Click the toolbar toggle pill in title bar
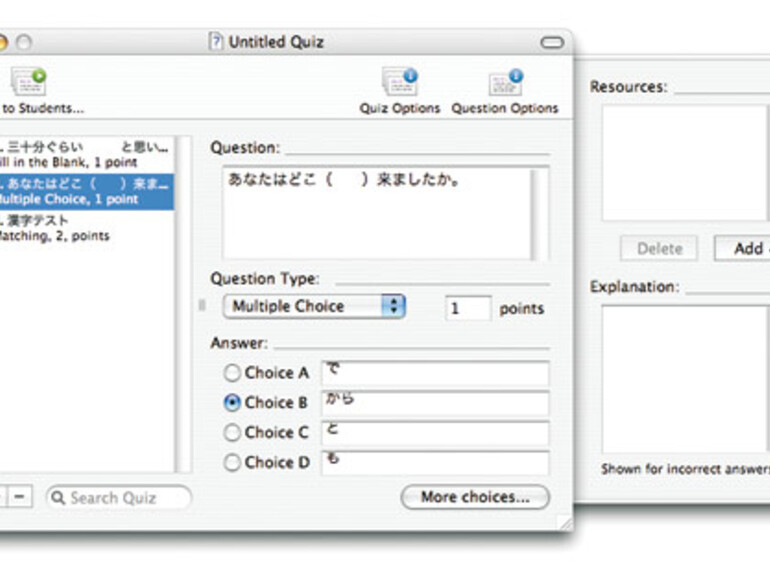The width and height of the screenshot is (770, 578). [552, 43]
